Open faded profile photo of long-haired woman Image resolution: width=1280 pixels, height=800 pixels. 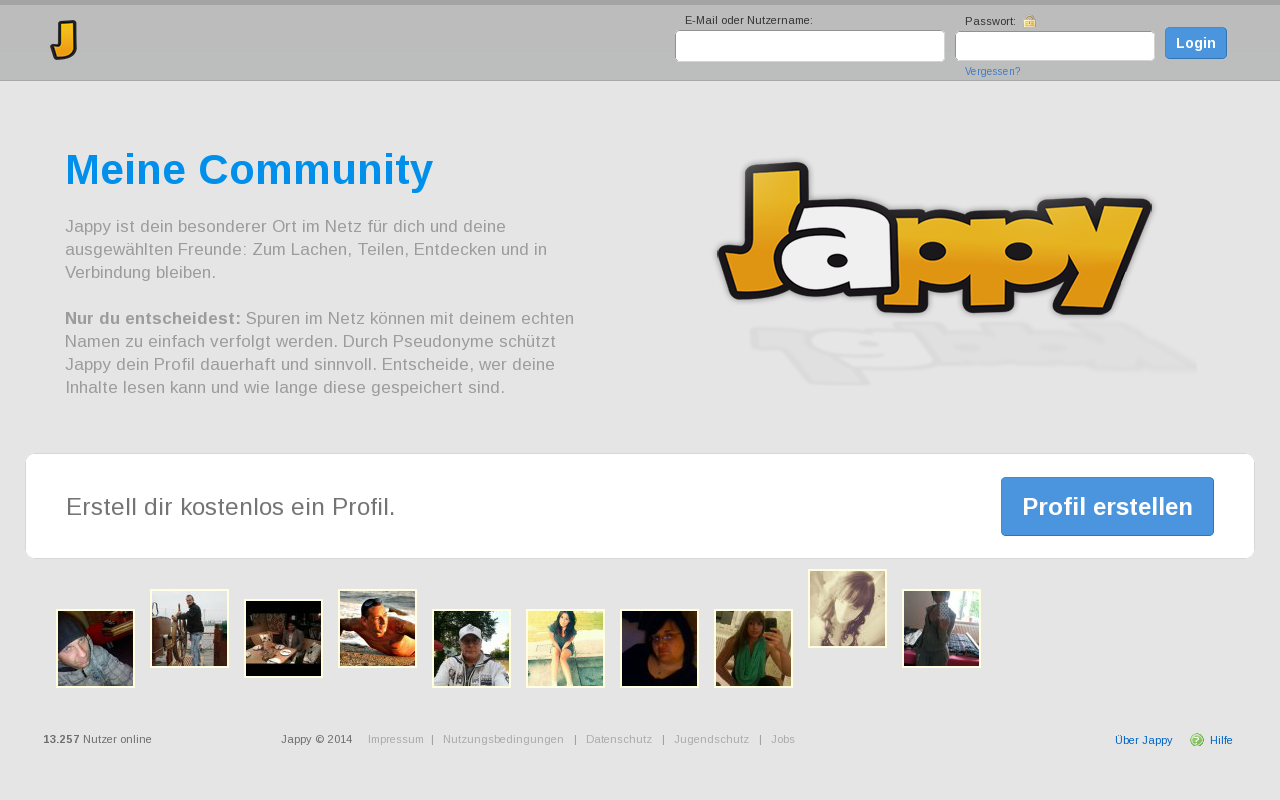click(x=847, y=608)
